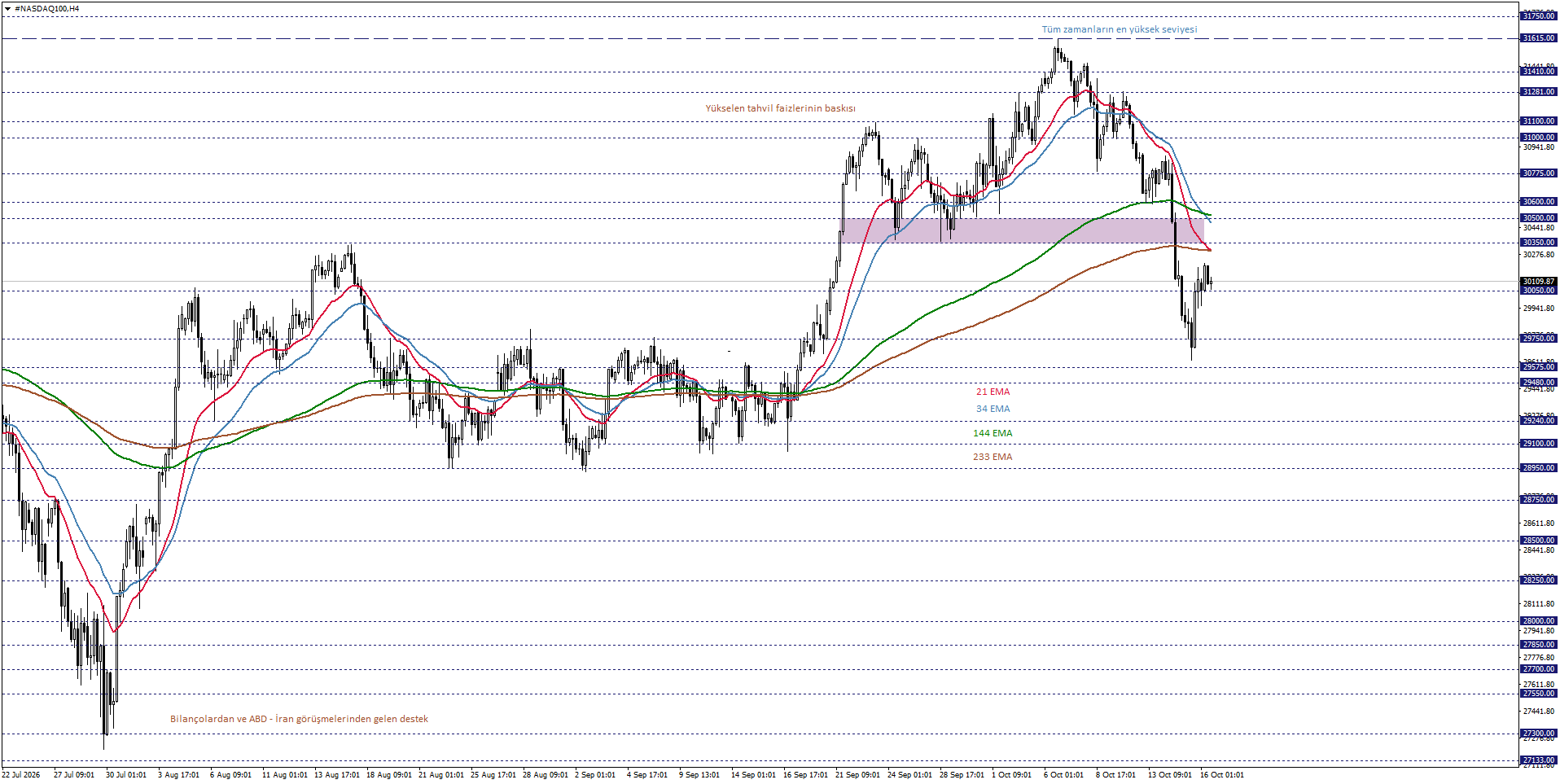Click the 27850.00 price level tag

click(1538, 645)
